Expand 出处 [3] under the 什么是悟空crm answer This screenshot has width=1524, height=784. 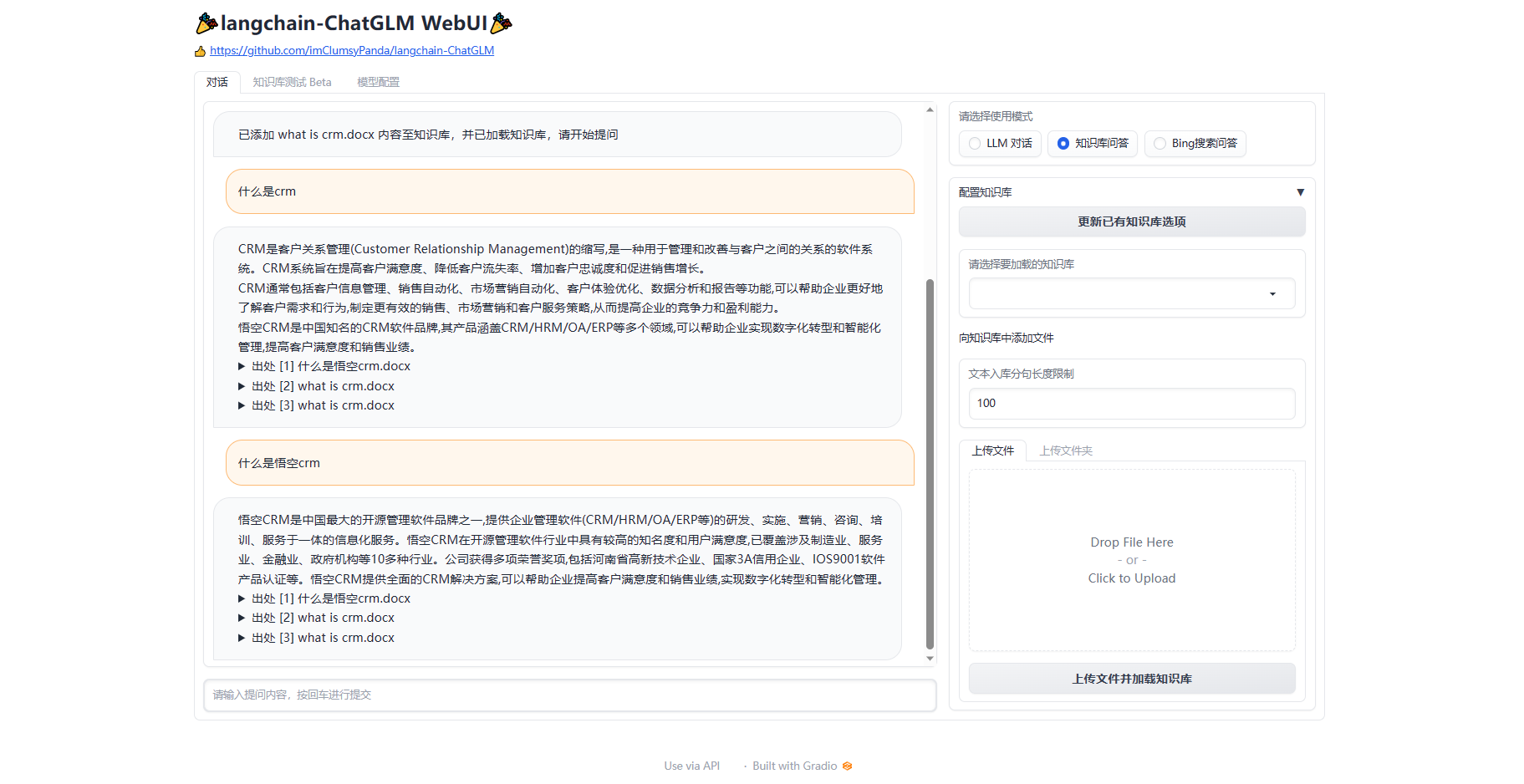[316, 638]
